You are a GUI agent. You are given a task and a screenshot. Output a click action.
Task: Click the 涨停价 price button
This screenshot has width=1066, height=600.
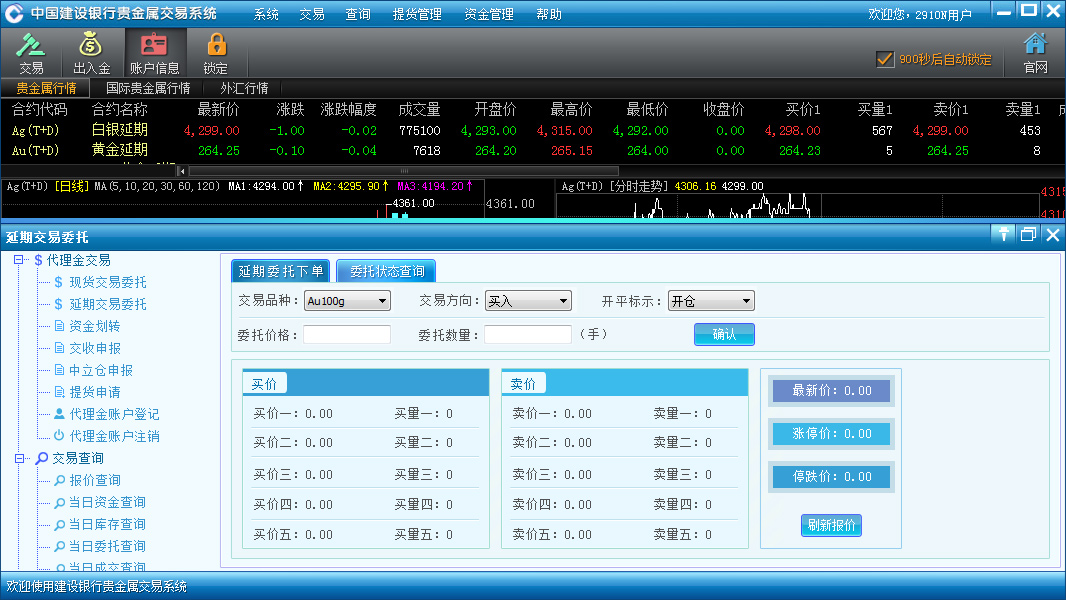pos(831,434)
